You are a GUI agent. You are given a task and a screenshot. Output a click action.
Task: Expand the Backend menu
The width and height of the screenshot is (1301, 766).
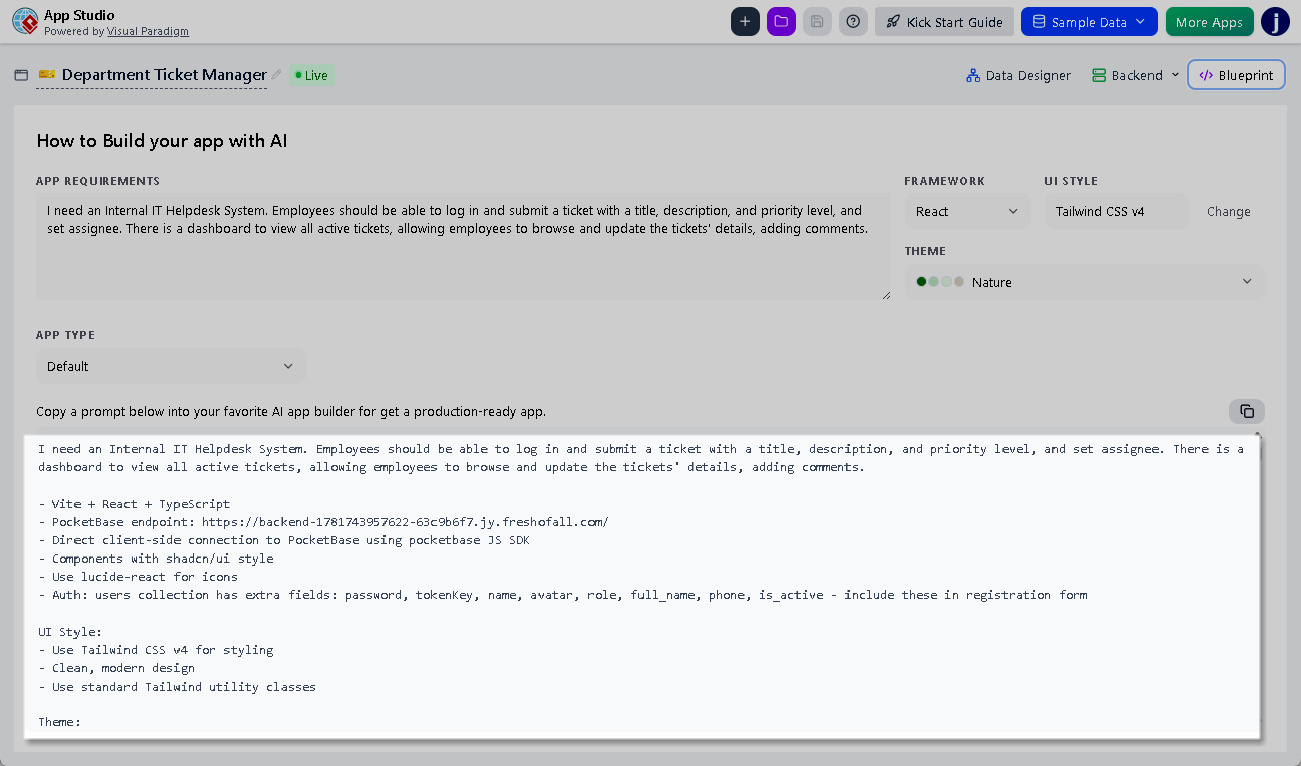(x=1135, y=75)
